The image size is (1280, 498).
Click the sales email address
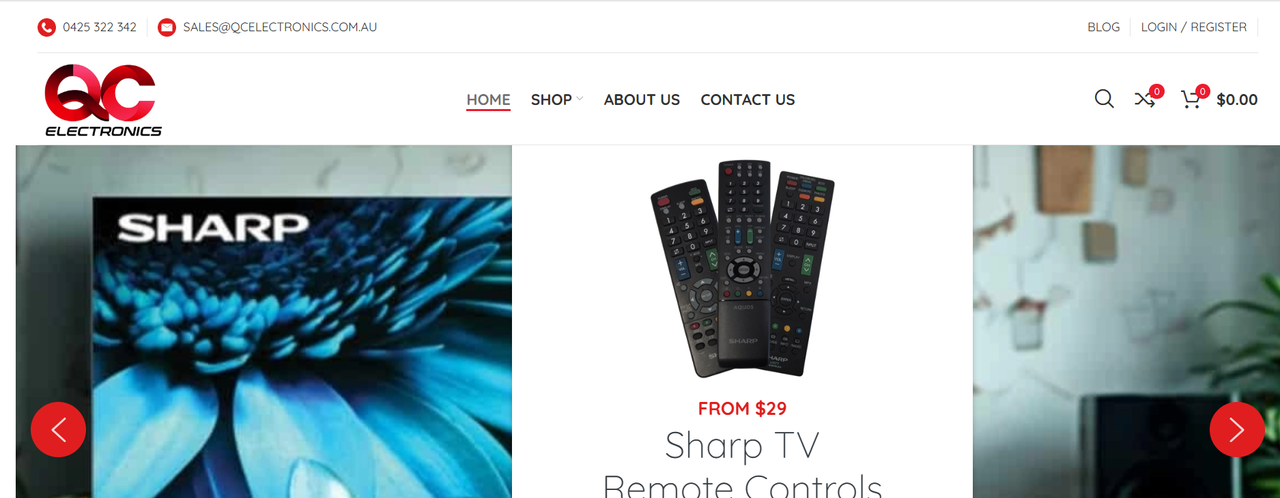pos(280,27)
